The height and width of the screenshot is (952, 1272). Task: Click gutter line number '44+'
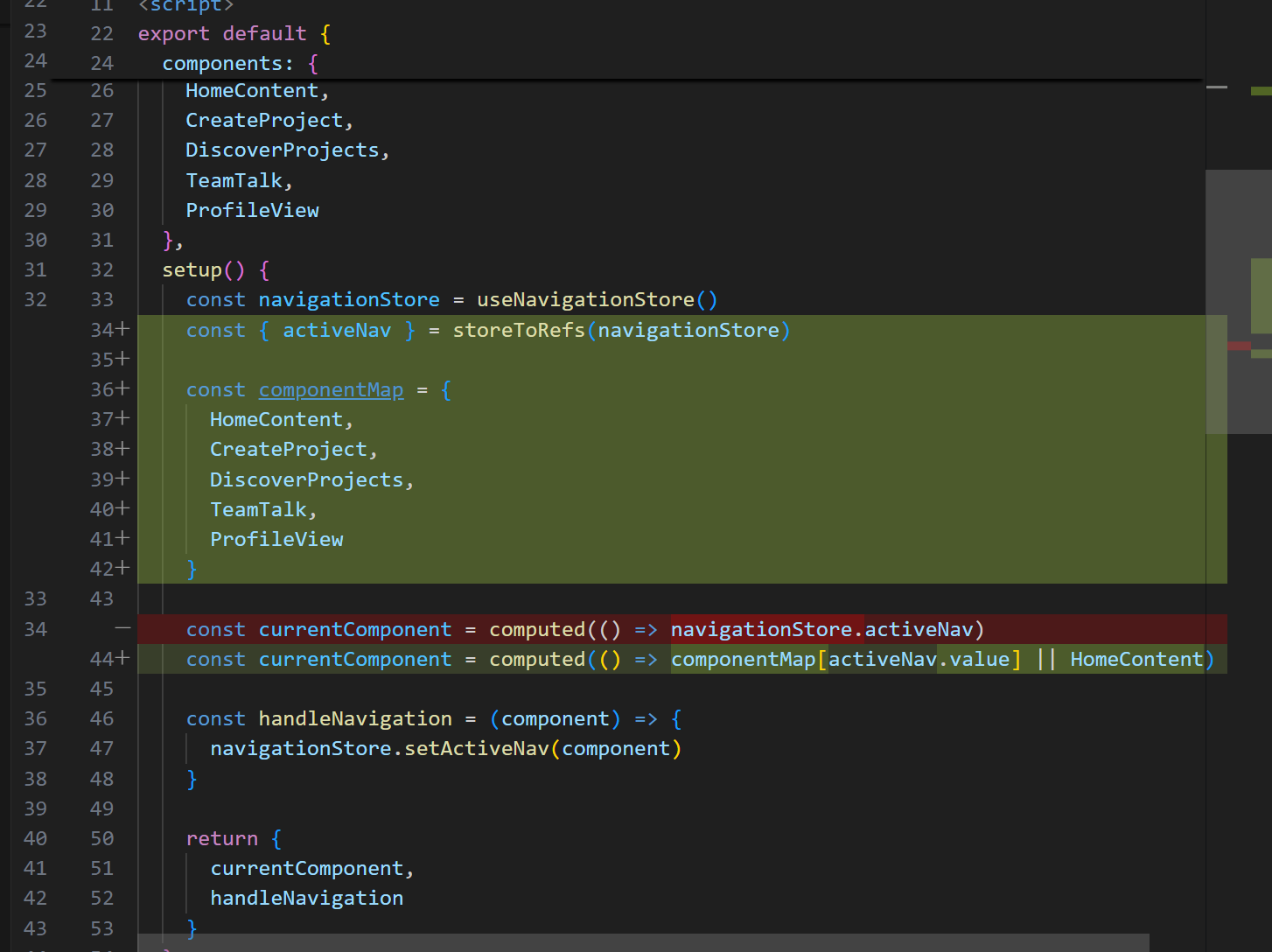[x=110, y=659]
